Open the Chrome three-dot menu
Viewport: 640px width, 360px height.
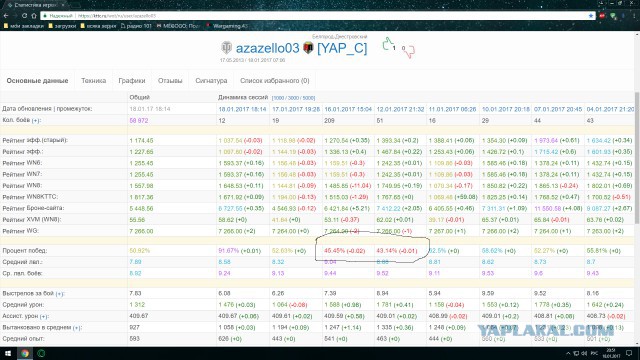(x=635, y=16)
